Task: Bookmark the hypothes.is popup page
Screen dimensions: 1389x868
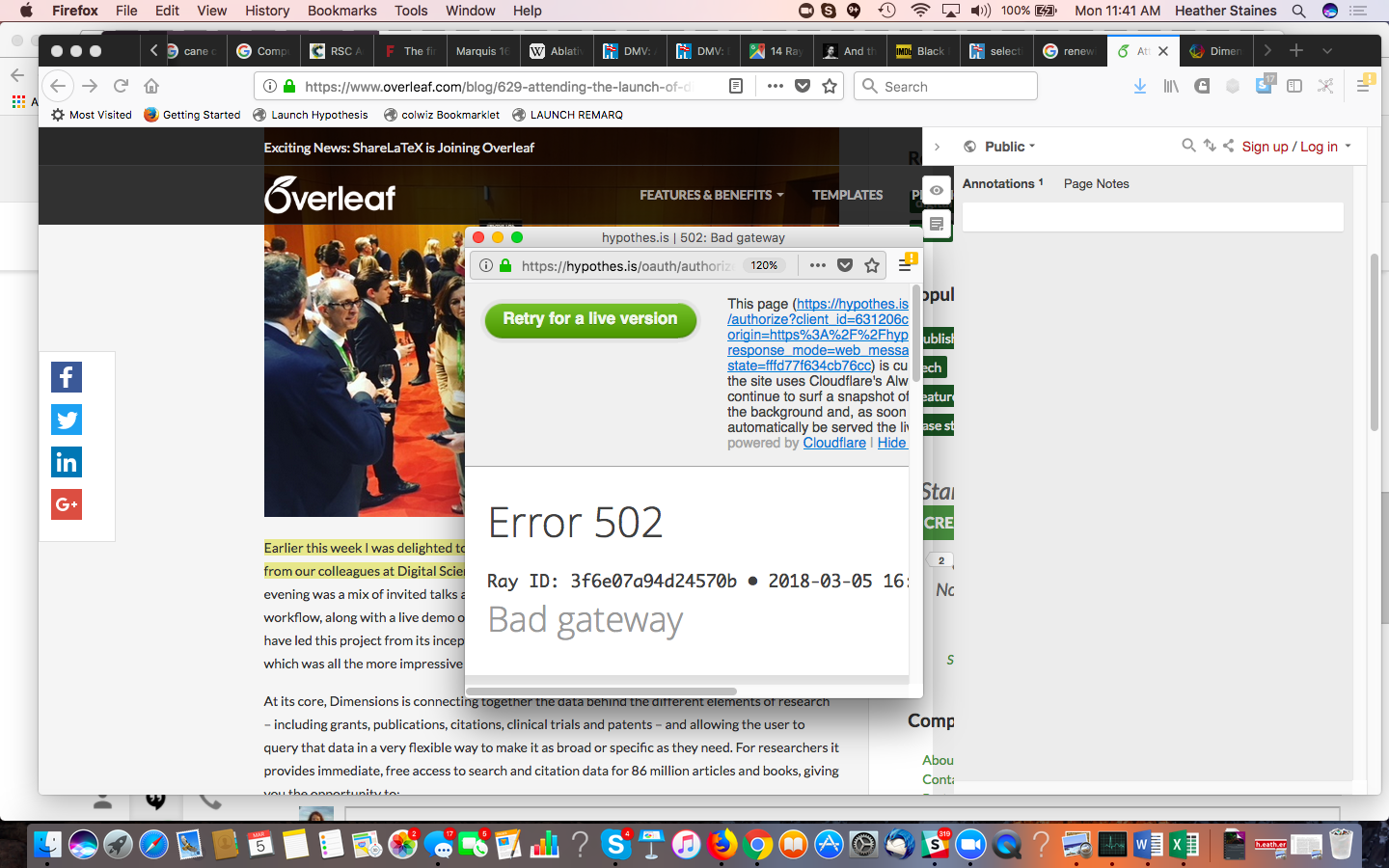Action: 872,265
